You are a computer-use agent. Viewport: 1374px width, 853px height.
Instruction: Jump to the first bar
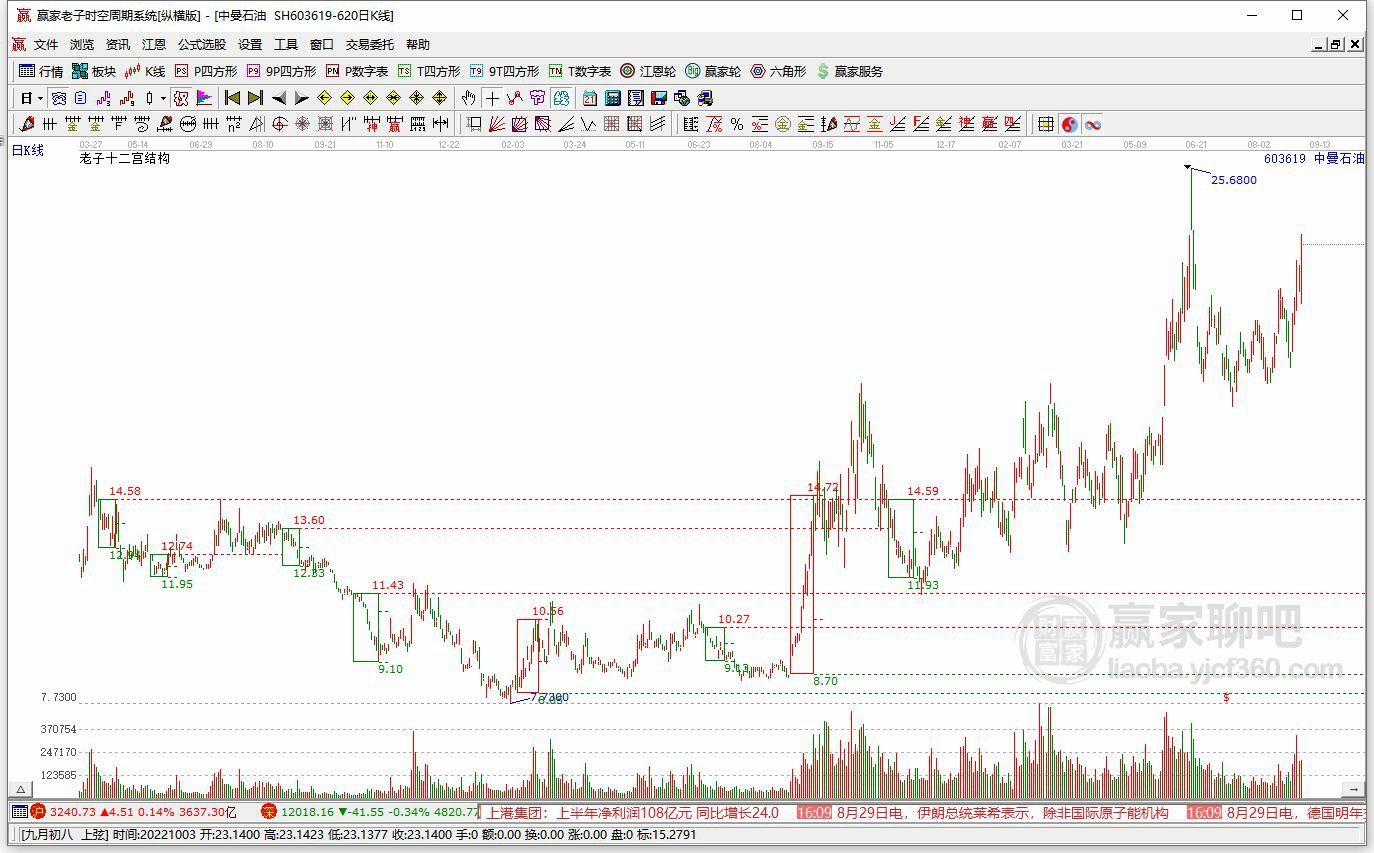[x=232, y=98]
